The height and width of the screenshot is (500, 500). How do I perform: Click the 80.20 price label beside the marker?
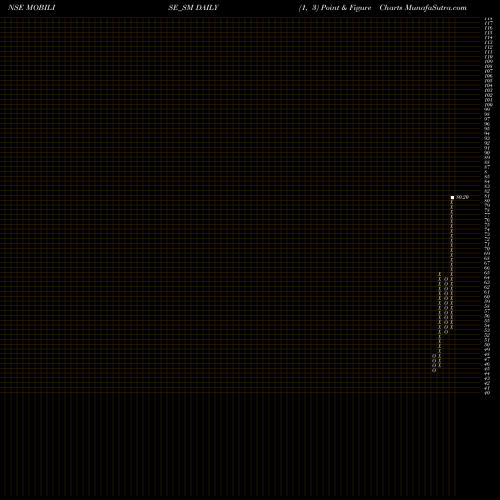(x=462, y=197)
